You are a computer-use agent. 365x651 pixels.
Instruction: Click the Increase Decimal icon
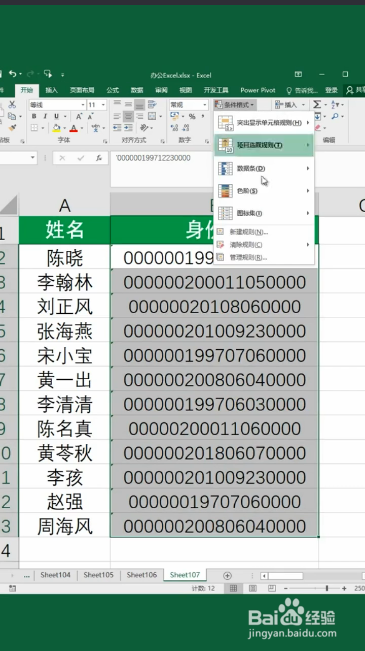click(x=174, y=128)
